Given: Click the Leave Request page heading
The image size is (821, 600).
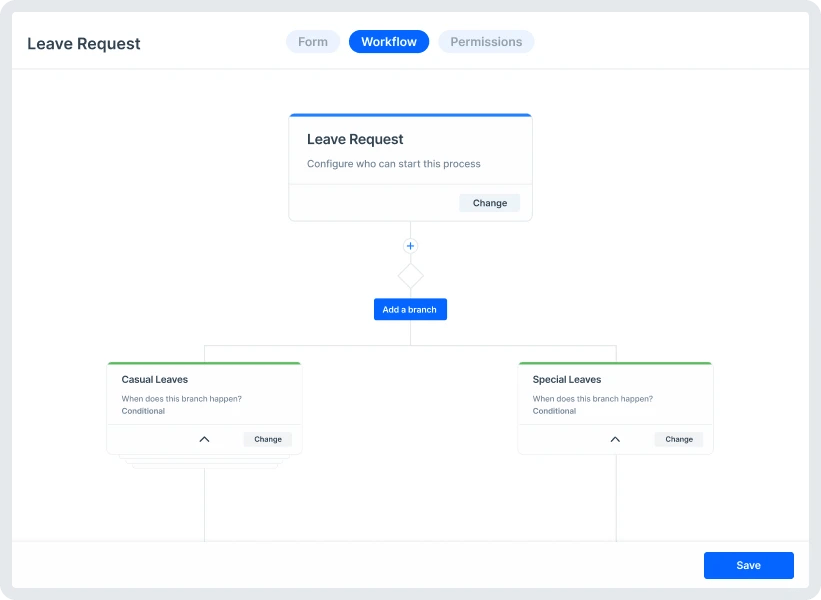Looking at the screenshot, I should [x=84, y=43].
